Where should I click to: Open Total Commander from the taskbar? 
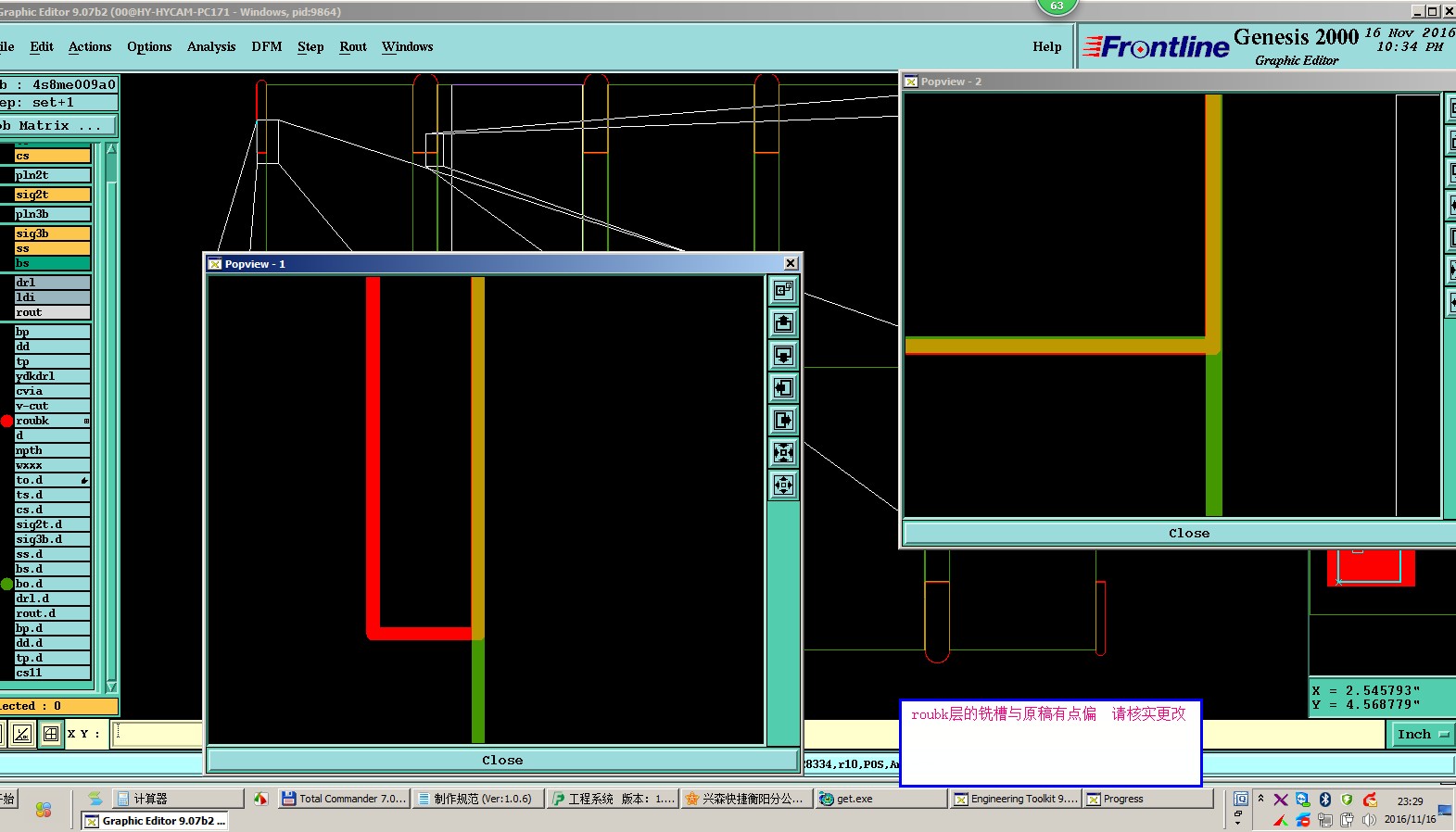pos(344,799)
